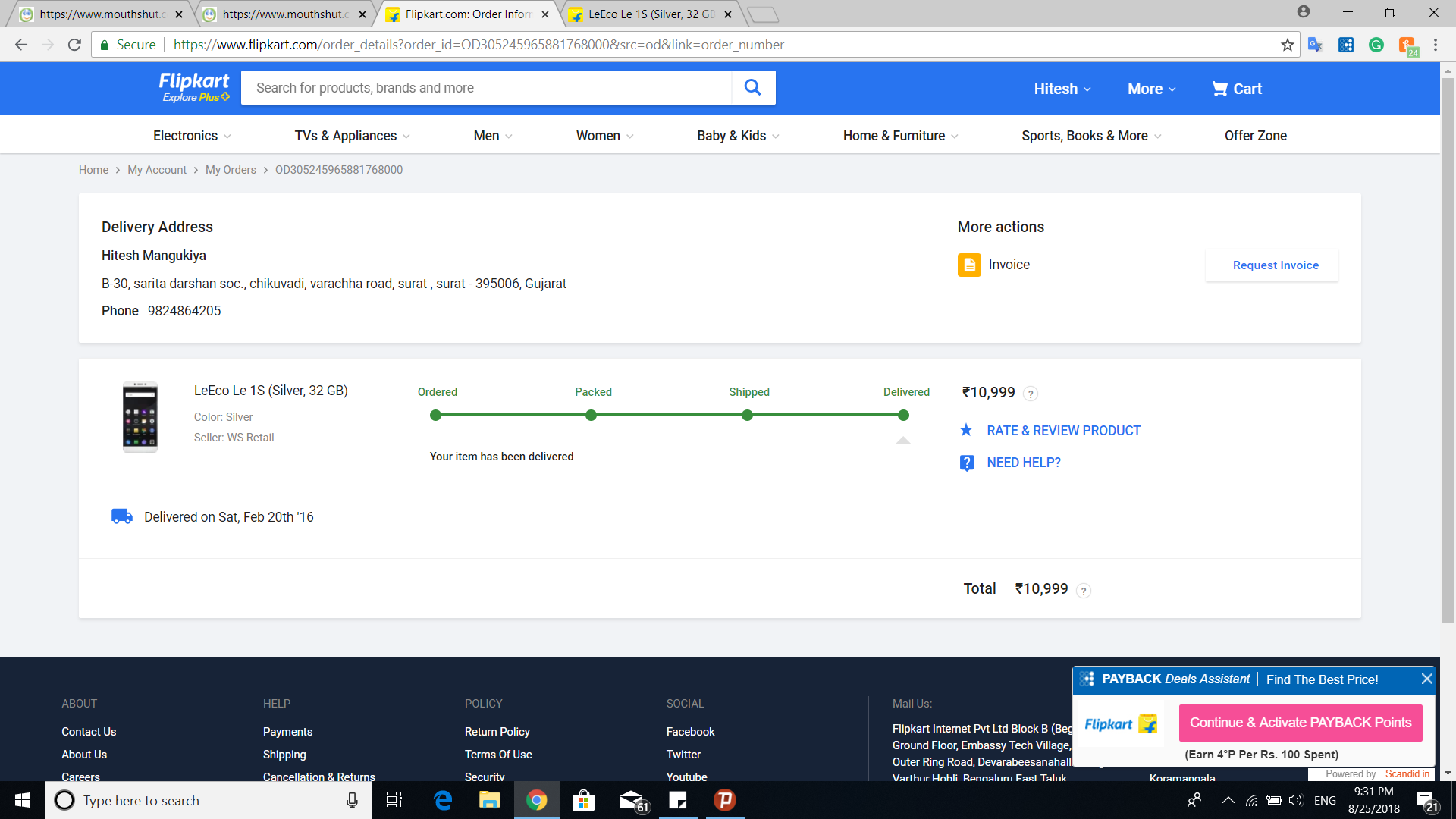Viewport: 1456px width, 819px height.
Task: Open the taskbar microphone voice search
Action: (x=352, y=800)
